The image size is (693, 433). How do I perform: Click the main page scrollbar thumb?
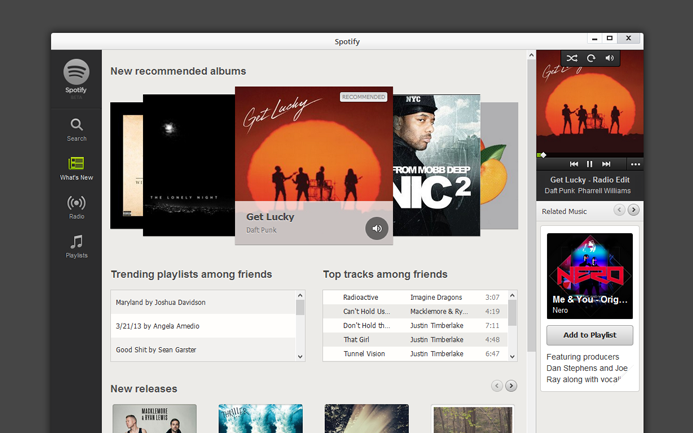(531, 205)
